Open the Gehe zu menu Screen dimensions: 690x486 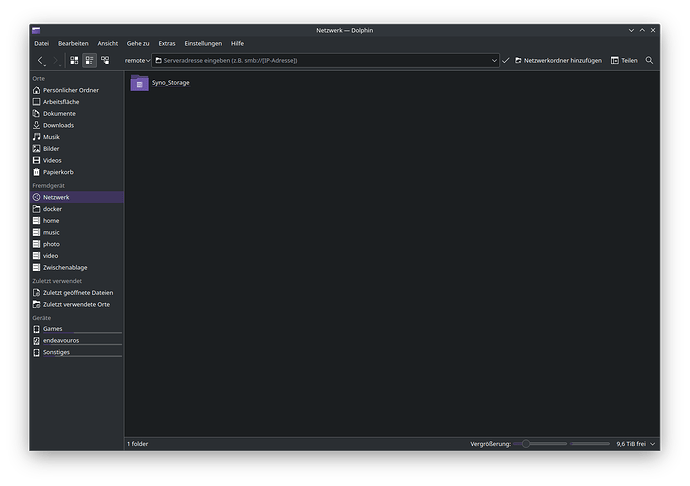[138, 43]
